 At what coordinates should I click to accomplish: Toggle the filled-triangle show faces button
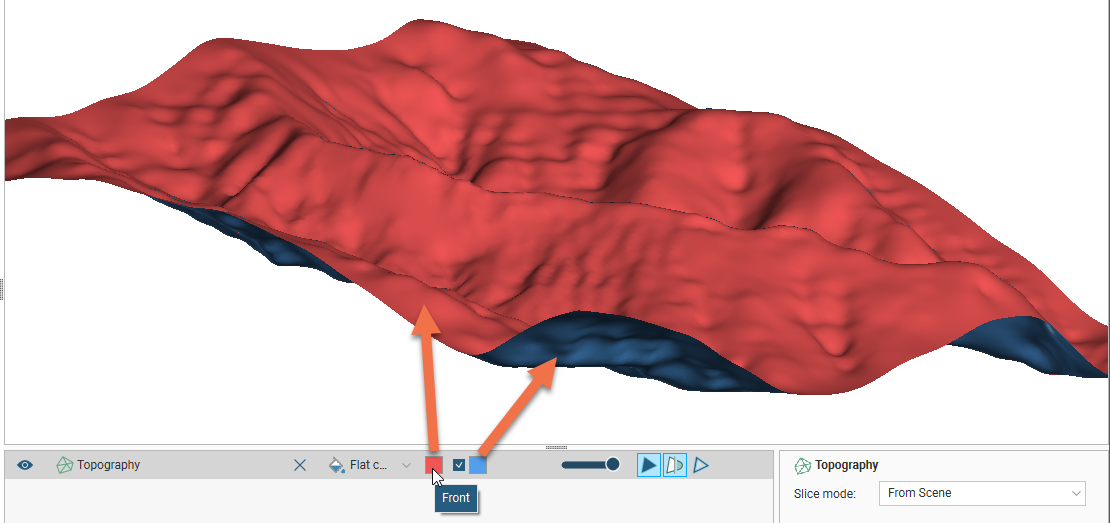649,465
